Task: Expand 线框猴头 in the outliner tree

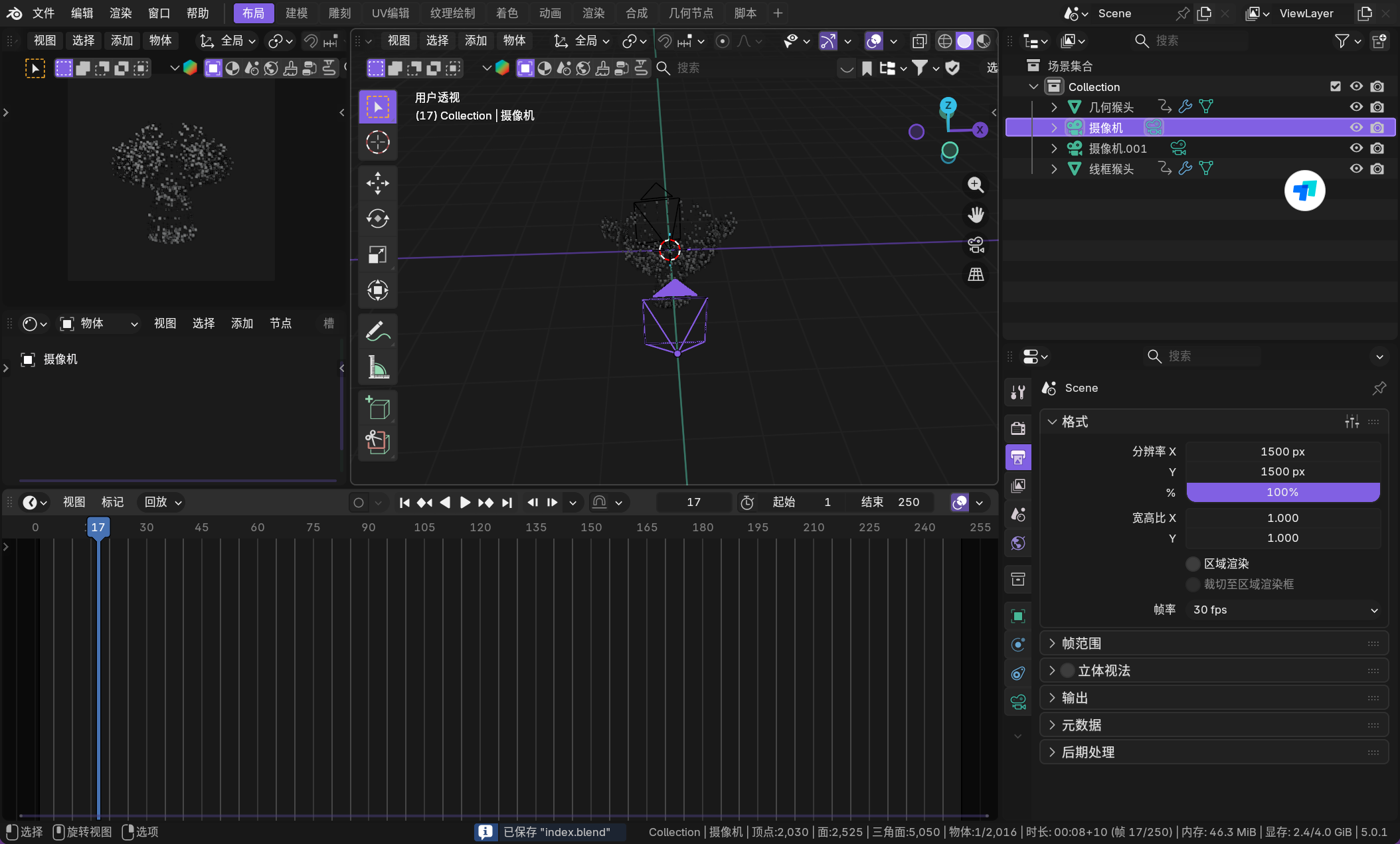Action: coord(1054,169)
